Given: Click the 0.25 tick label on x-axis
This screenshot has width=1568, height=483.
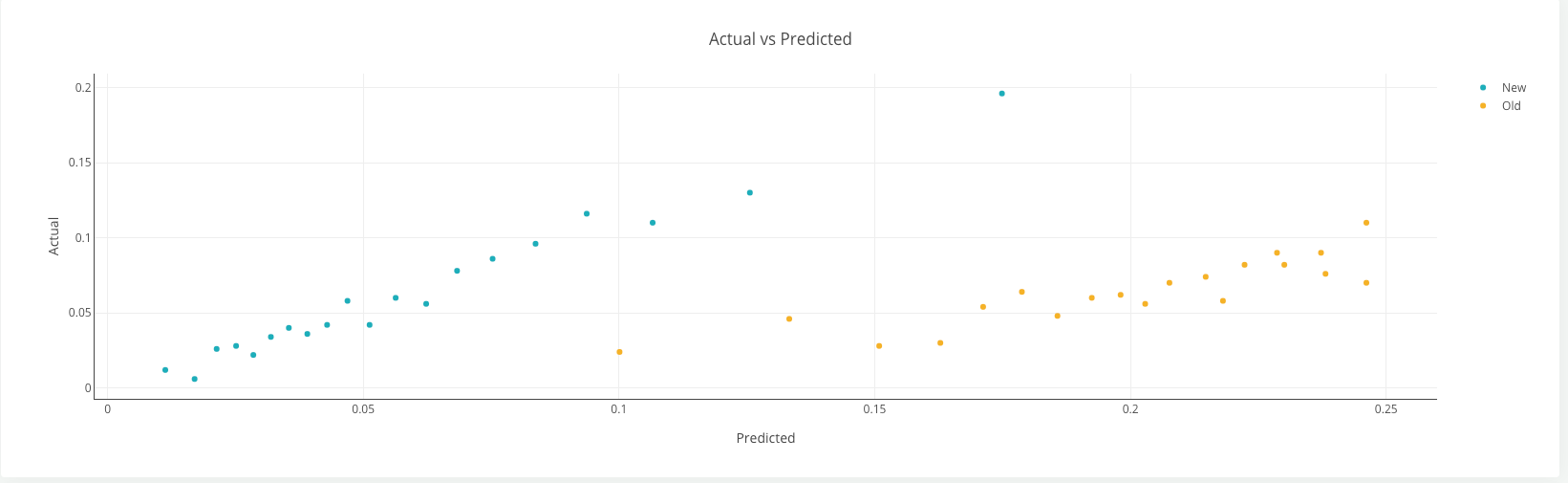Looking at the screenshot, I should (x=1385, y=409).
